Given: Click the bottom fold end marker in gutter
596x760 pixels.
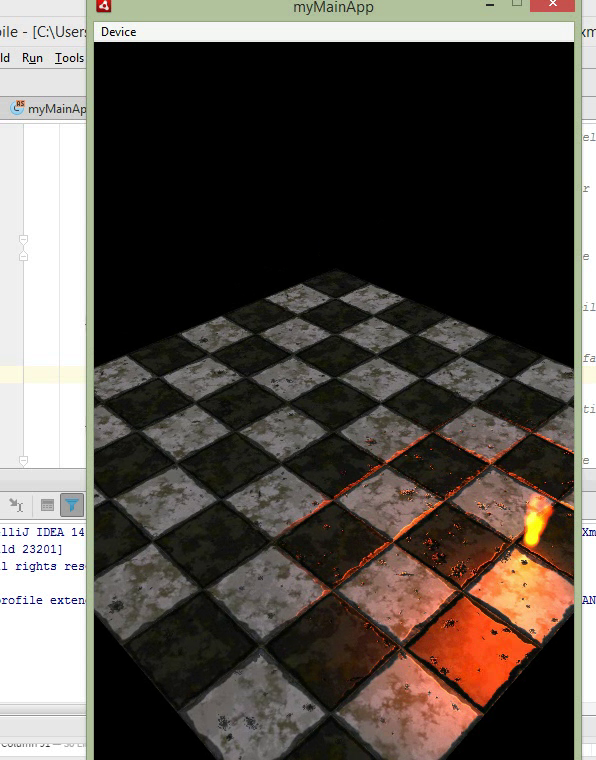Looking at the screenshot, I should [23, 460].
